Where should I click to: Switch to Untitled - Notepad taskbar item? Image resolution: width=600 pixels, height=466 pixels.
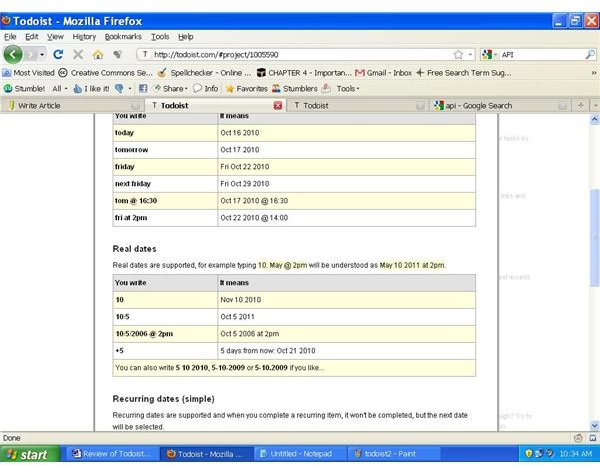[300, 454]
